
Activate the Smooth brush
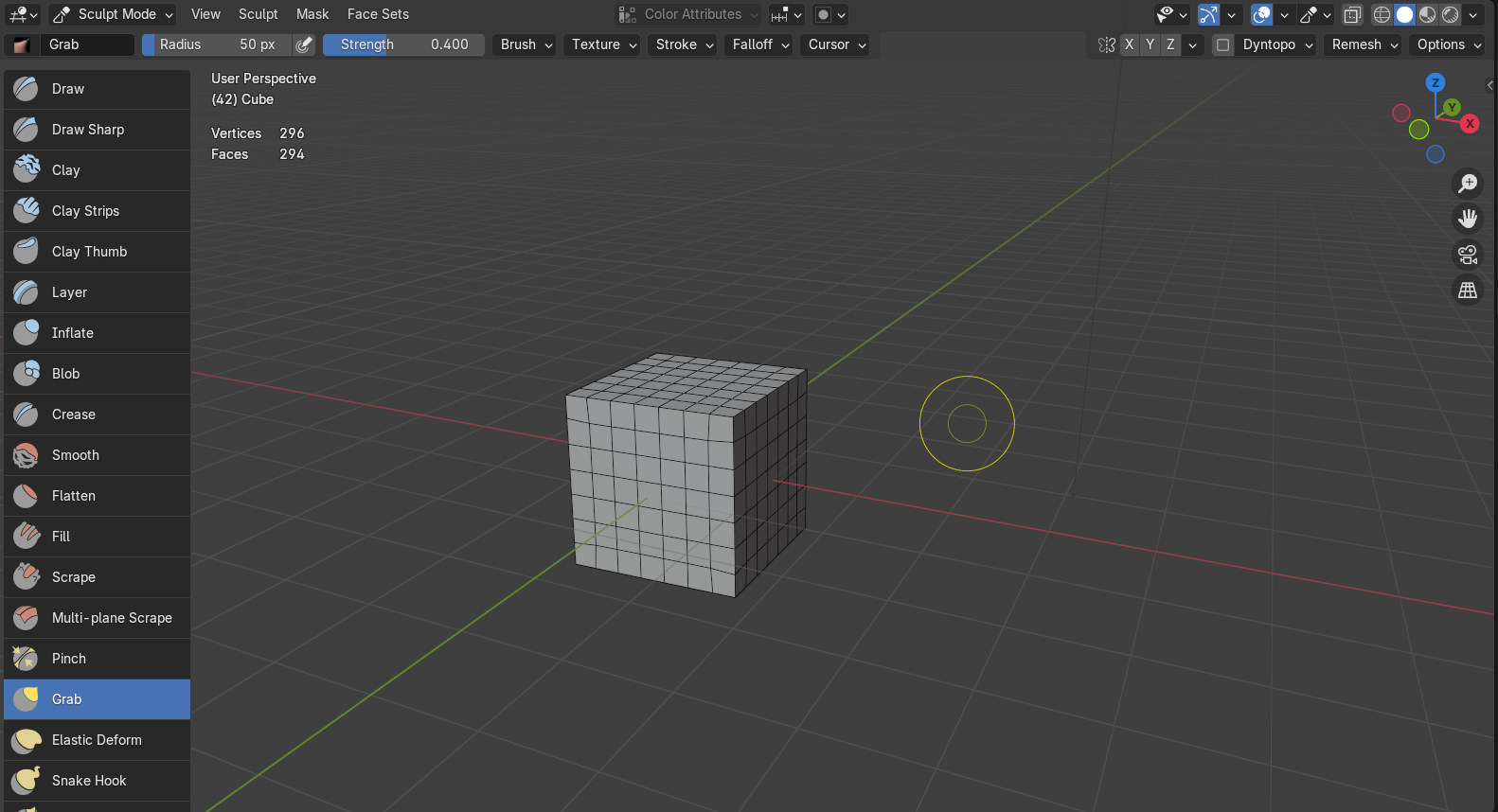click(97, 455)
